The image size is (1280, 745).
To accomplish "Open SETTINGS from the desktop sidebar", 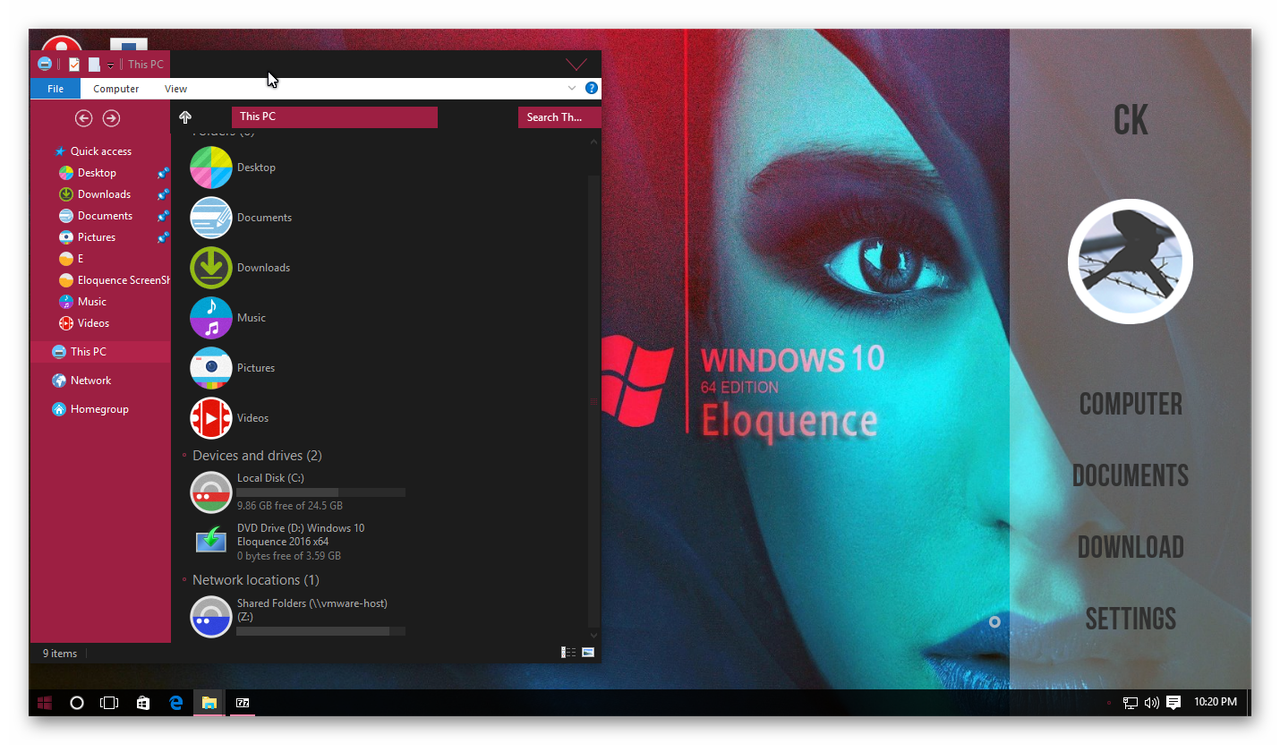I will 1130,618.
